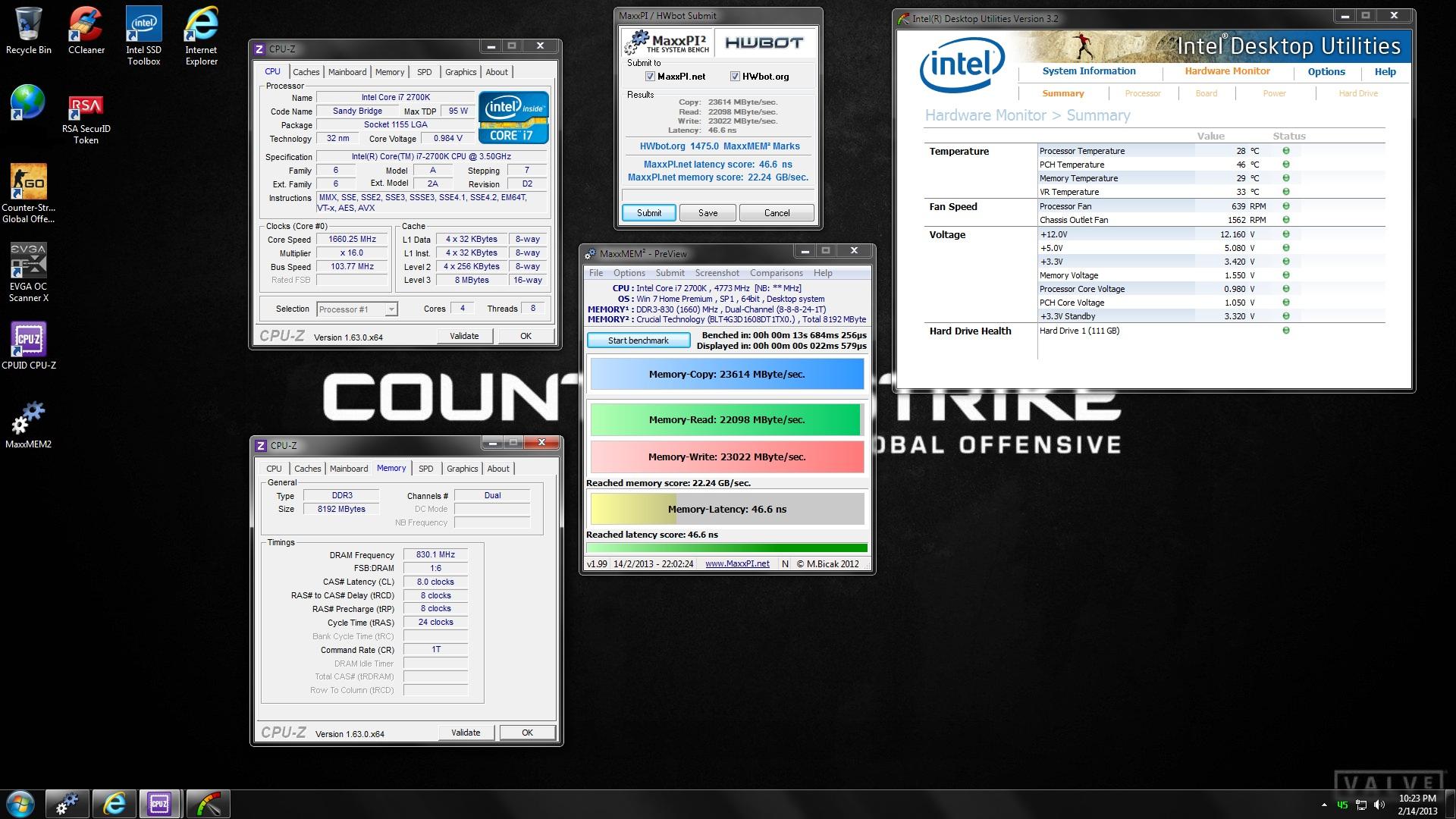Click the comment input field above Submit
Image resolution: width=1456 pixels, height=819 pixels.
[717, 195]
